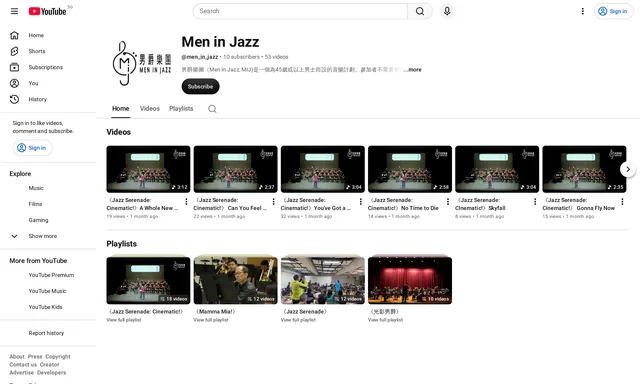Screen dimensions: 640x384
Task: Play the Gonna Fly Now video thumbnail
Action: tap(584, 169)
